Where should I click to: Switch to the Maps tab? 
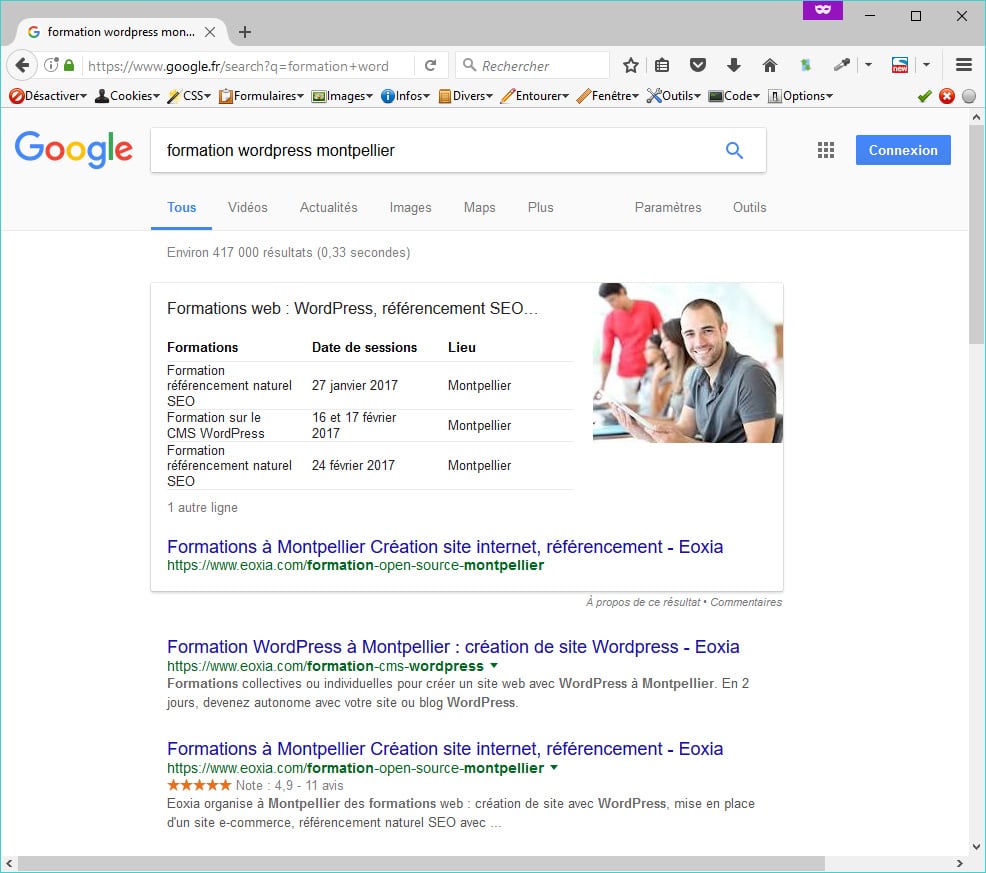479,208
